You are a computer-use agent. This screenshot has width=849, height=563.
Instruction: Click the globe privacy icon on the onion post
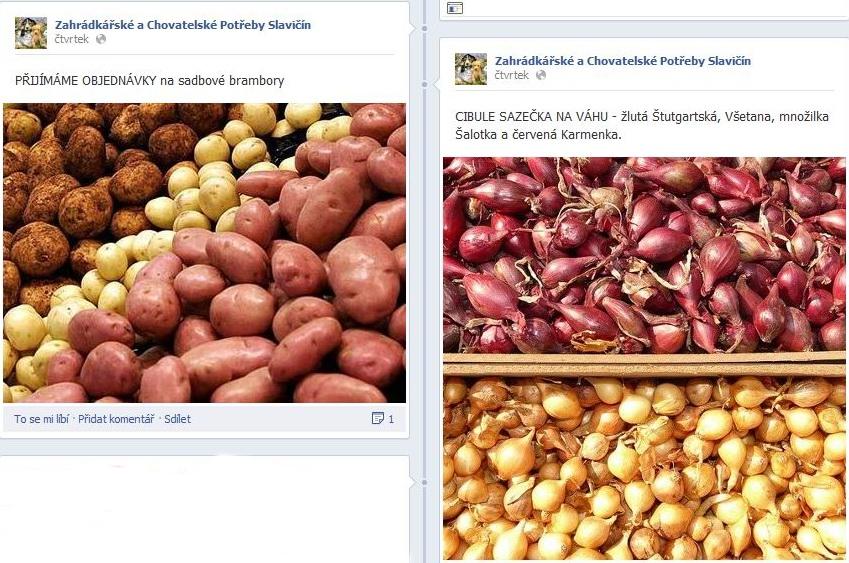point(540,75)
